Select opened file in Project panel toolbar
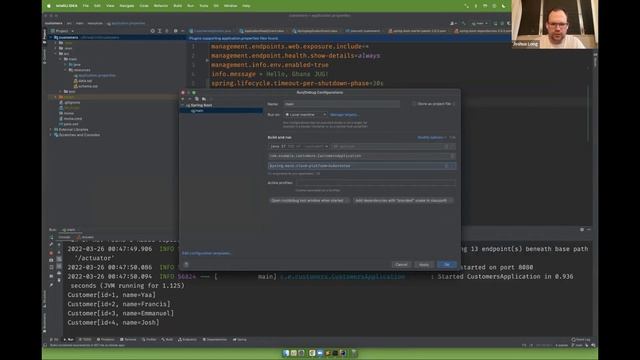 click(153, 31)
